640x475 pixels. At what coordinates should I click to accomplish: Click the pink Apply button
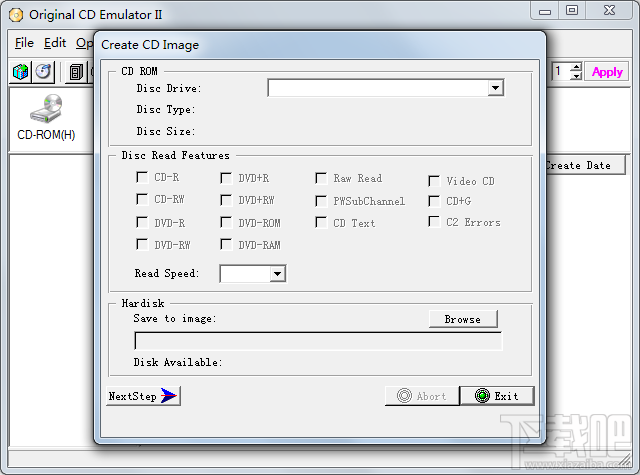[607, 72]
